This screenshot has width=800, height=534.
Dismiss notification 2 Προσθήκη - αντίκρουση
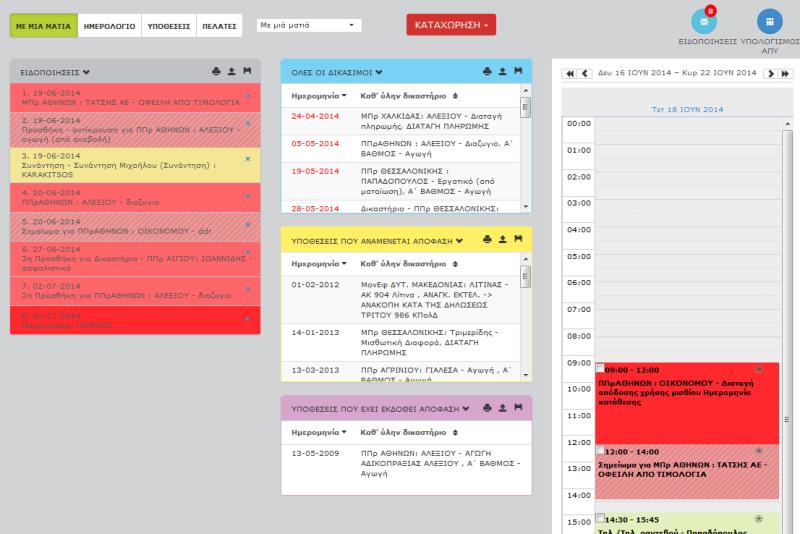coord(248,123)
